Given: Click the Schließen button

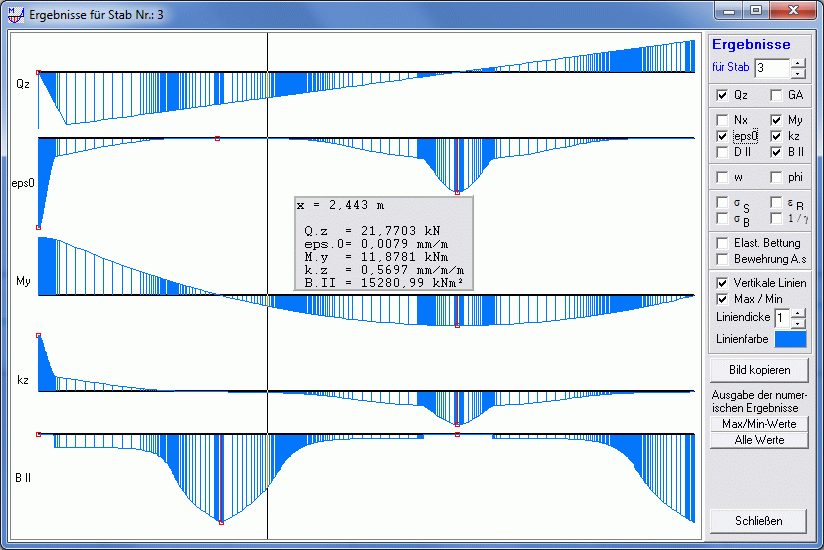Looking at the screenshot, I should (x=759, y=521).
